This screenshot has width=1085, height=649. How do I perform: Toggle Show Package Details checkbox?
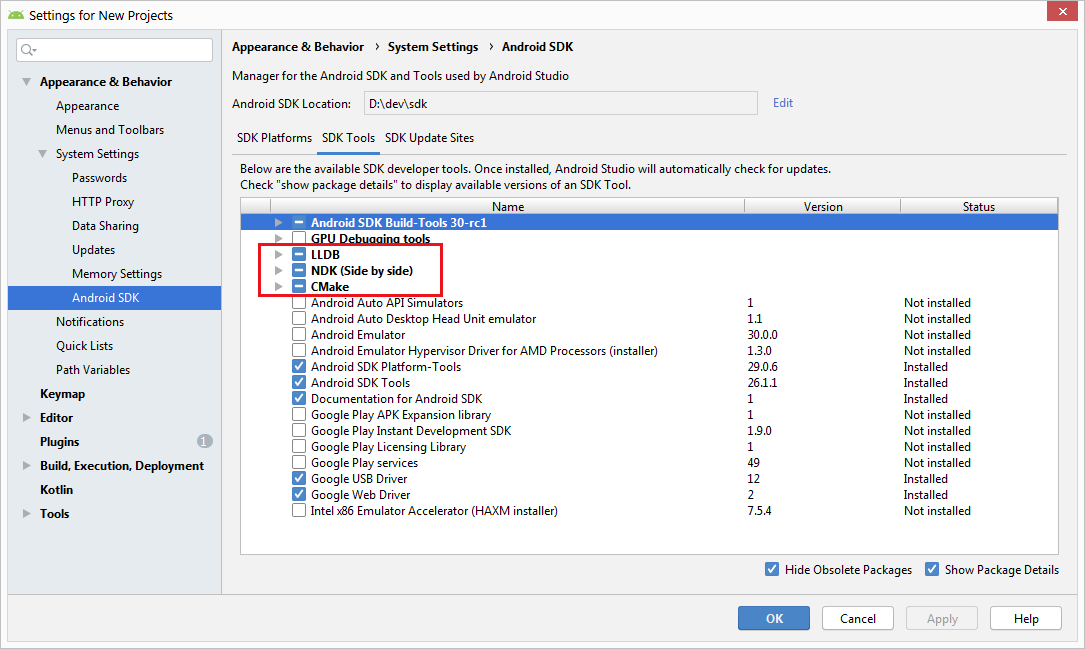point(932,569)
